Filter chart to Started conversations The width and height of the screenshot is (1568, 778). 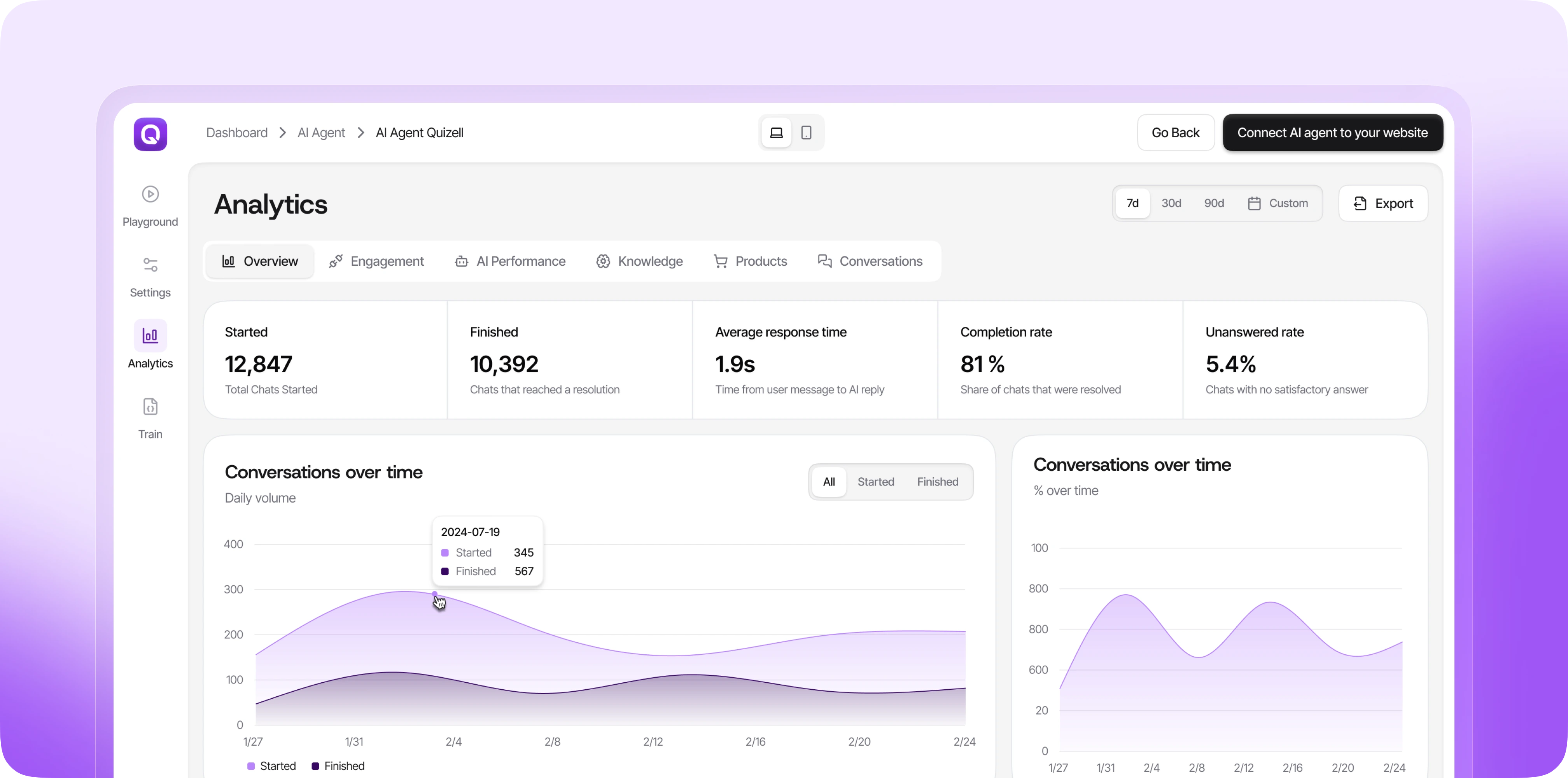[876, 482]
